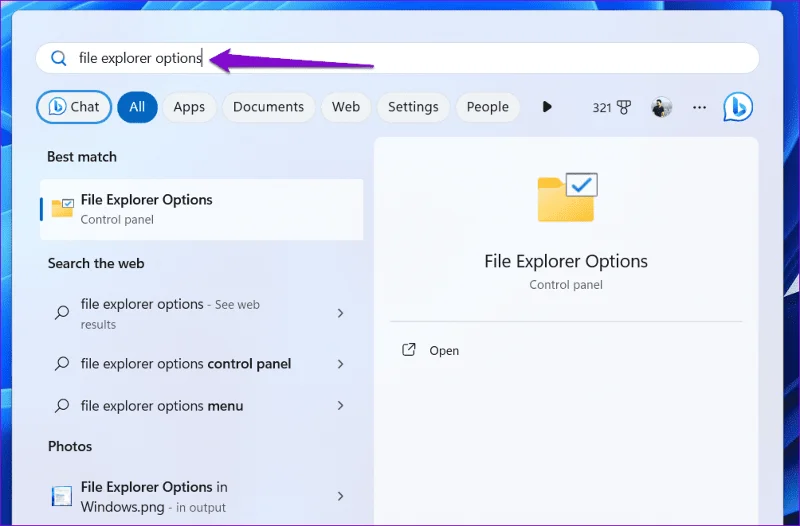The image size is (800, 526).
Task: Select 'file explorer options control panel' suggestion
Action: tap(202, 364)
